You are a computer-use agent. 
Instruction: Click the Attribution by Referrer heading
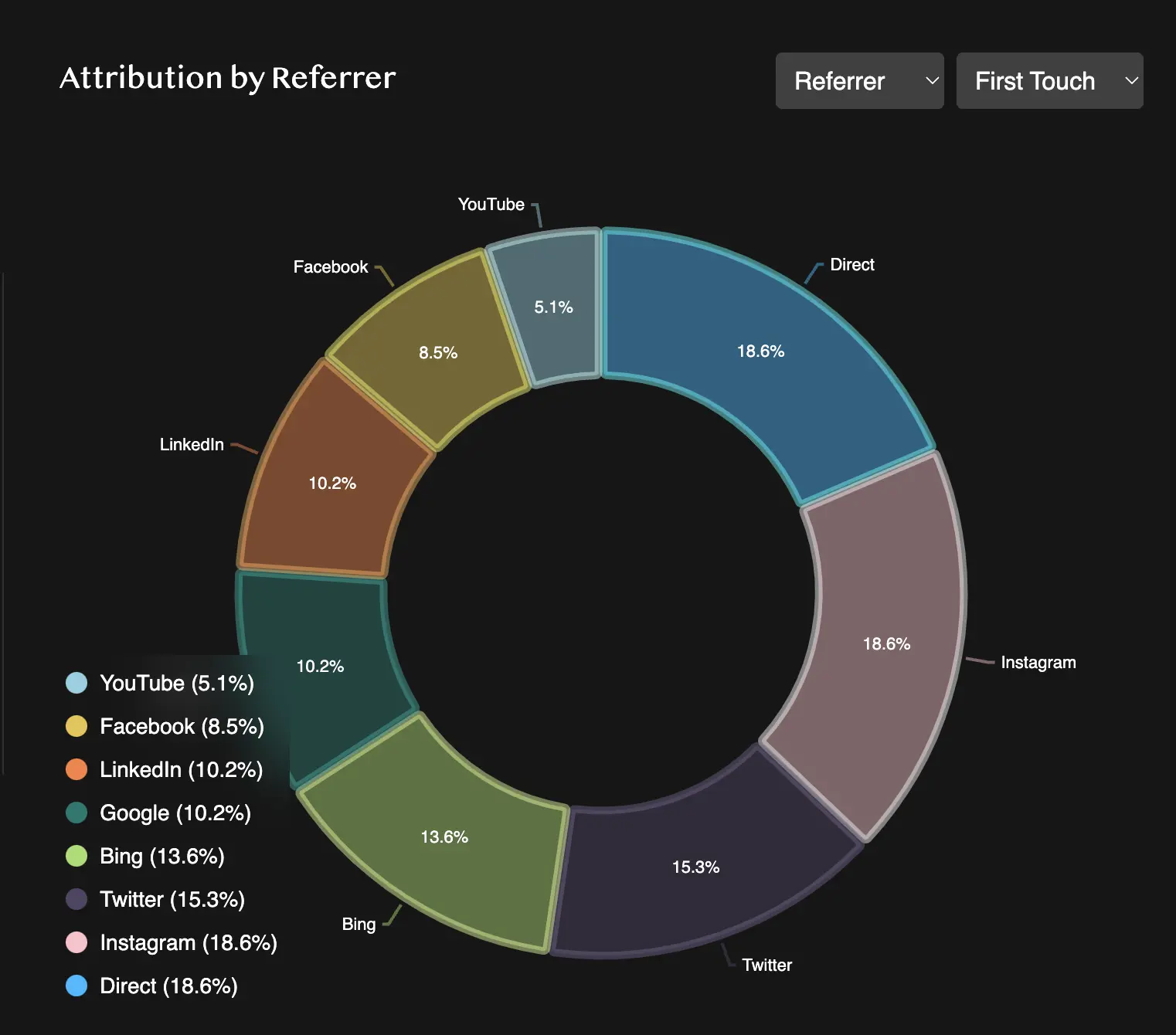click(228, 78)
